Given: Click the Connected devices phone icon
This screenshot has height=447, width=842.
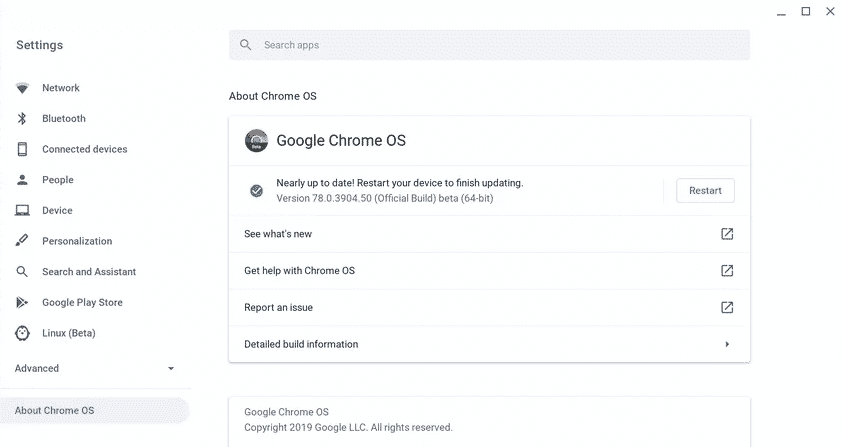Looking at the screenshot, I should [x=22, y=149].
